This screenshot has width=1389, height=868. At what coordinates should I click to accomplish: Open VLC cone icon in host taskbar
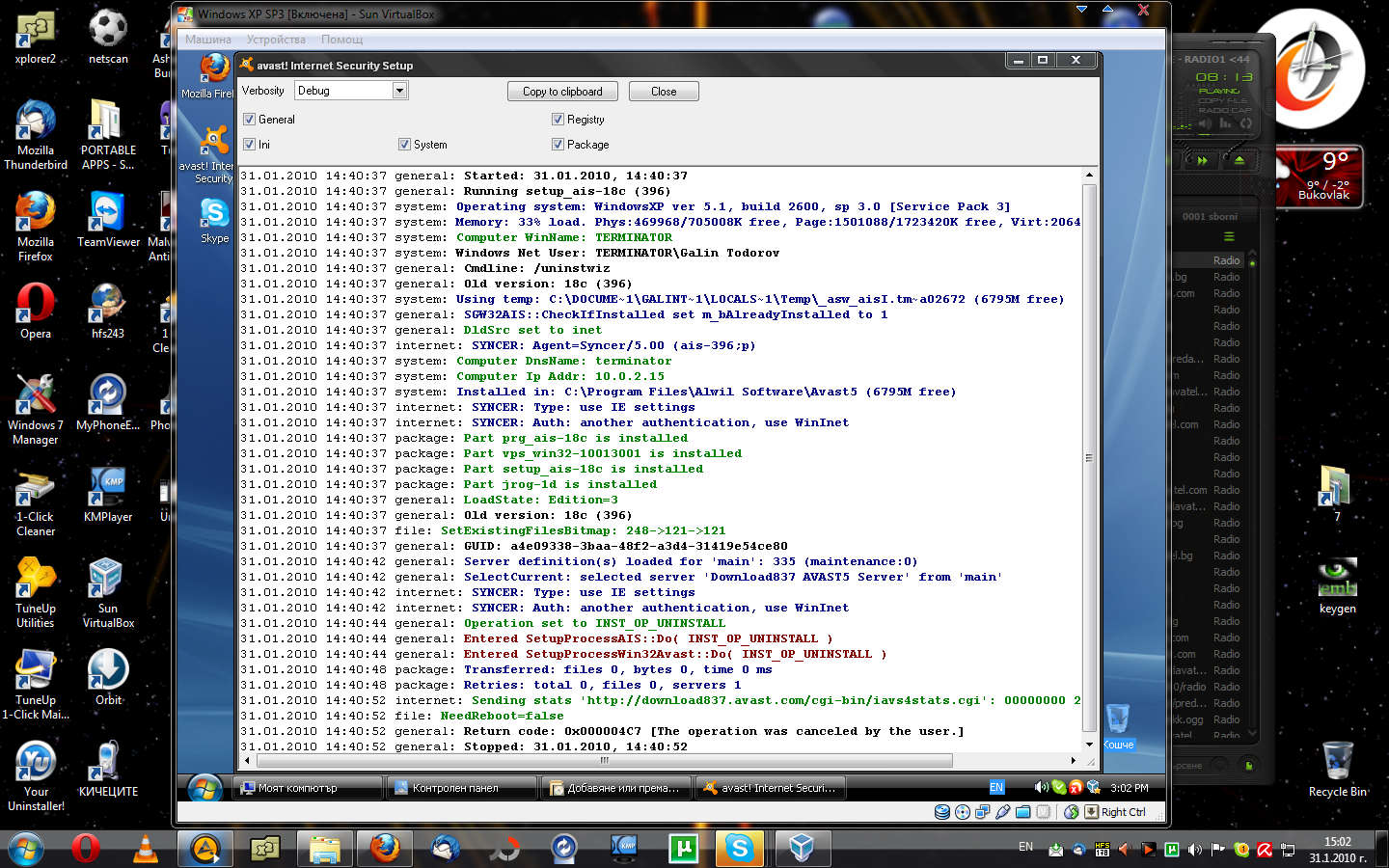pos(145,849)
